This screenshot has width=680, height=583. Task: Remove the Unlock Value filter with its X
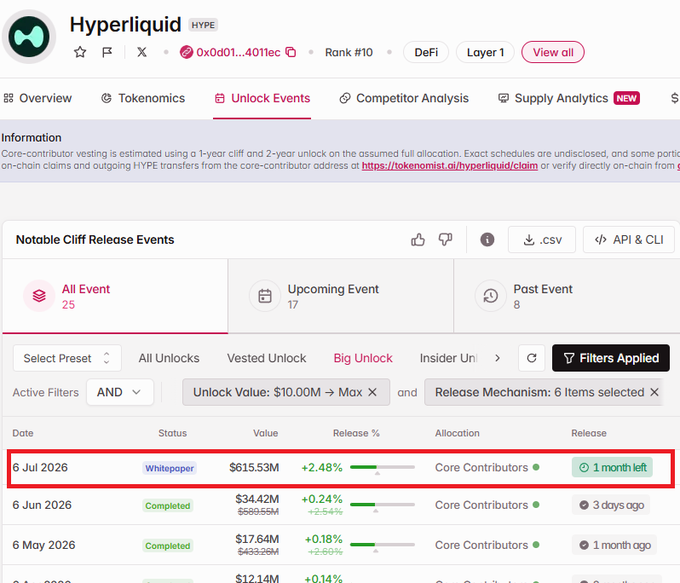pos(373,392)
